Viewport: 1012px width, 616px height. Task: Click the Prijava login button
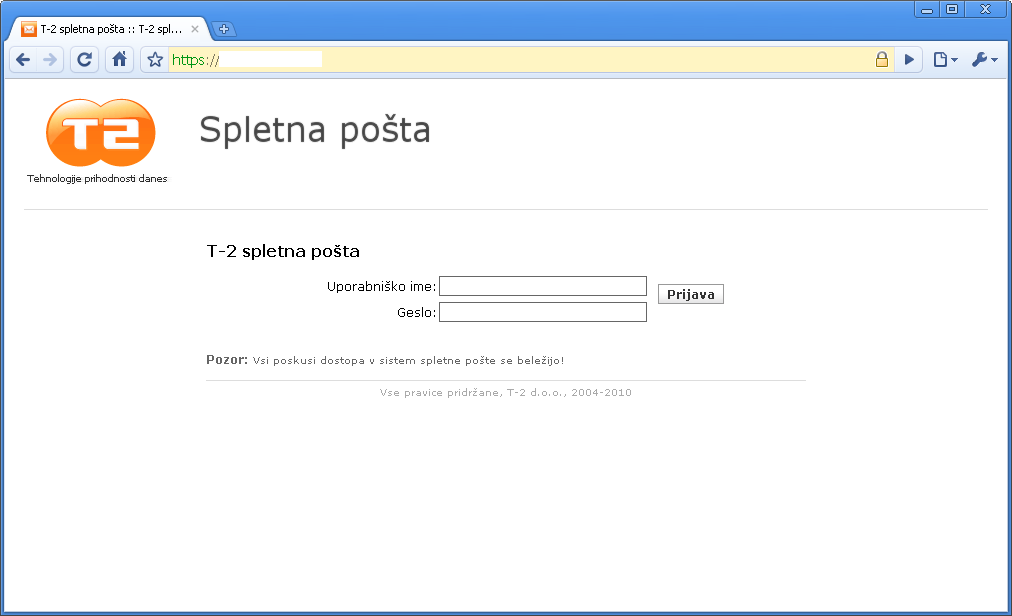[690, 295]
